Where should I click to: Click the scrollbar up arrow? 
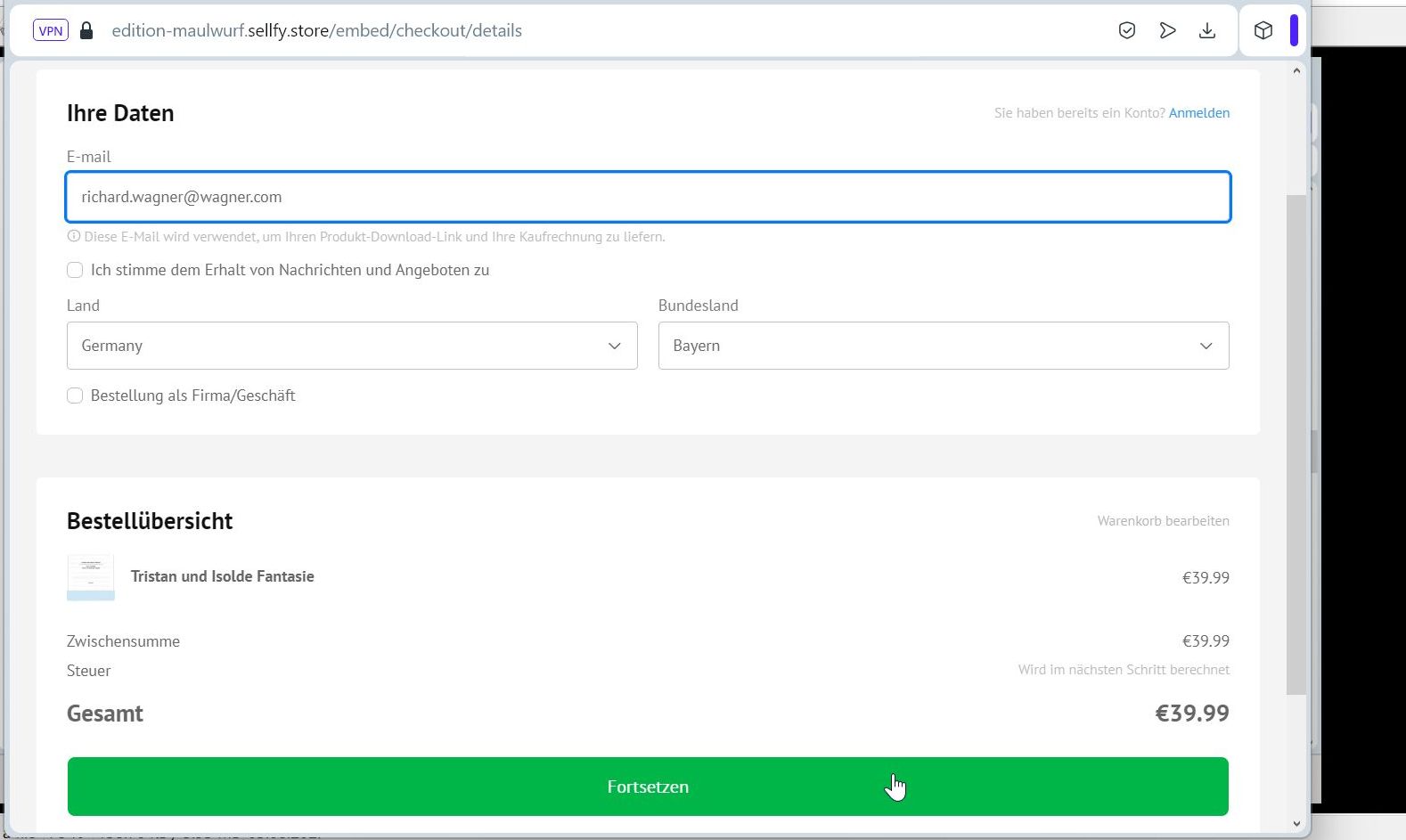1296,71
